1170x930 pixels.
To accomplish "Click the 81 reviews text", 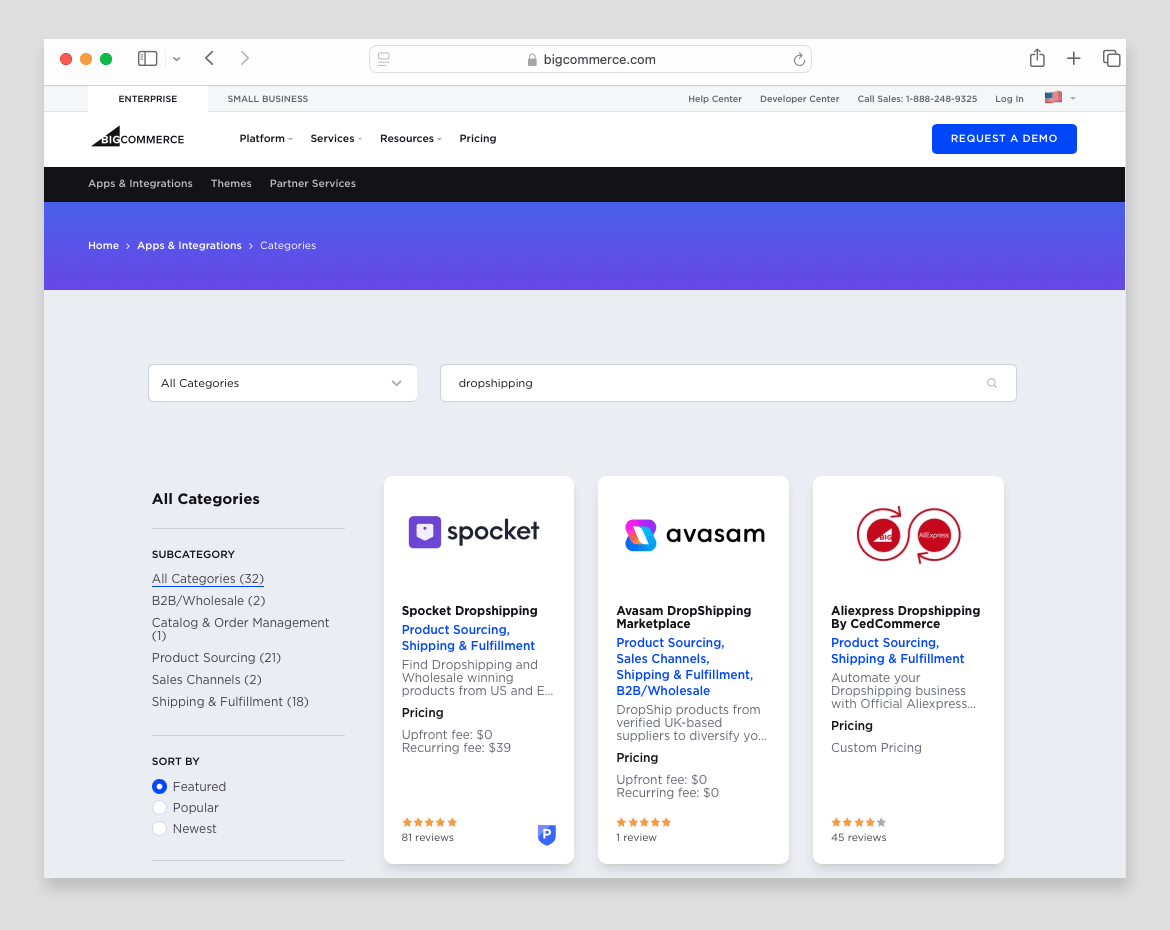I will (428, 837).
